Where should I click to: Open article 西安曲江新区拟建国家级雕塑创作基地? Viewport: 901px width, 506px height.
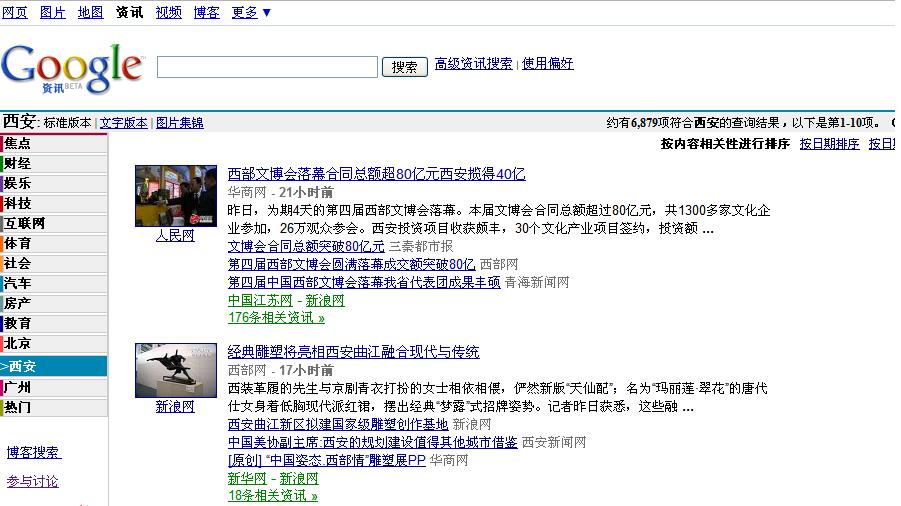(x=338, y=424)
